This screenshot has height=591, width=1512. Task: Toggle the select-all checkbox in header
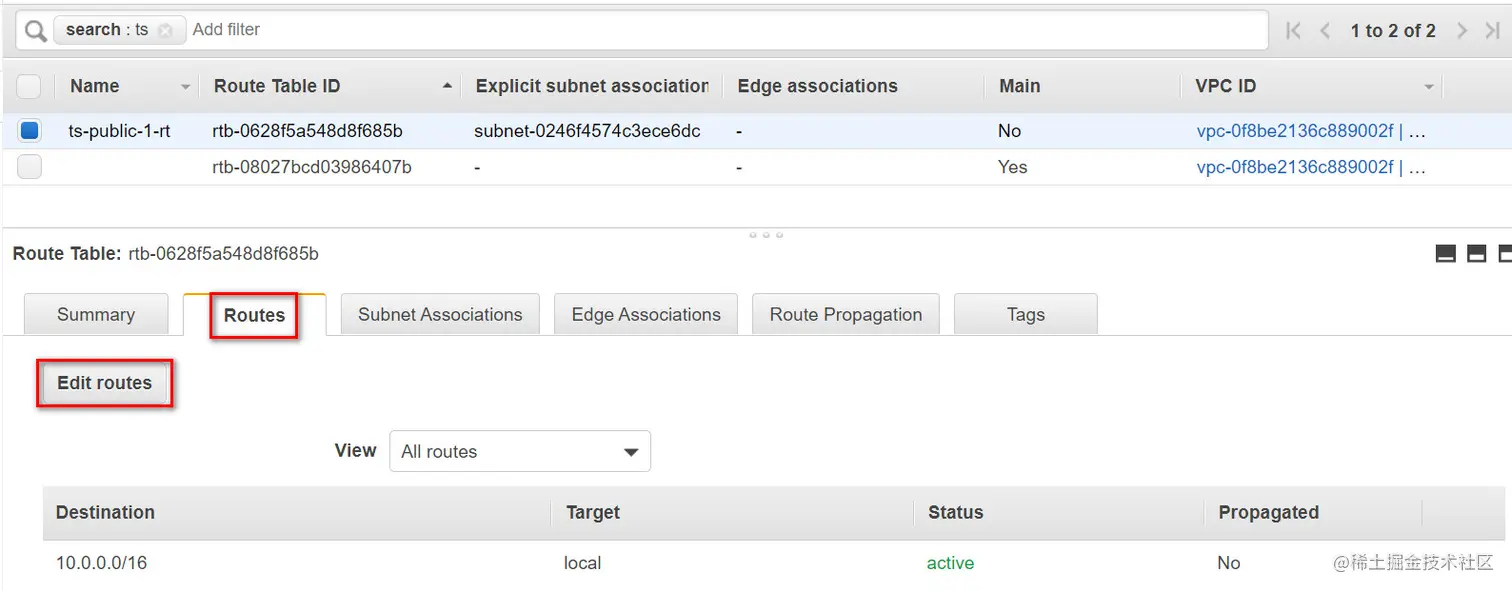(29, 86)
